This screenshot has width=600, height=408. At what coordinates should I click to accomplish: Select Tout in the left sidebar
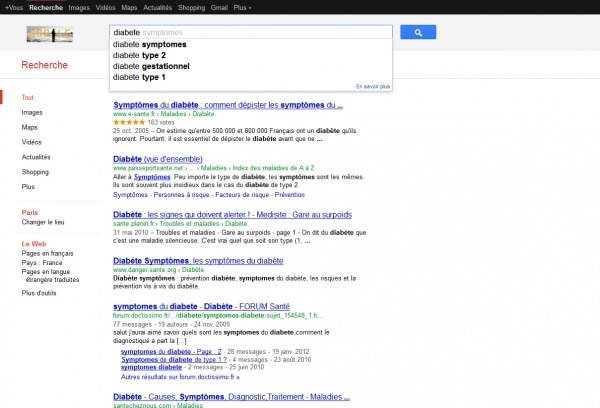point(28,98)
